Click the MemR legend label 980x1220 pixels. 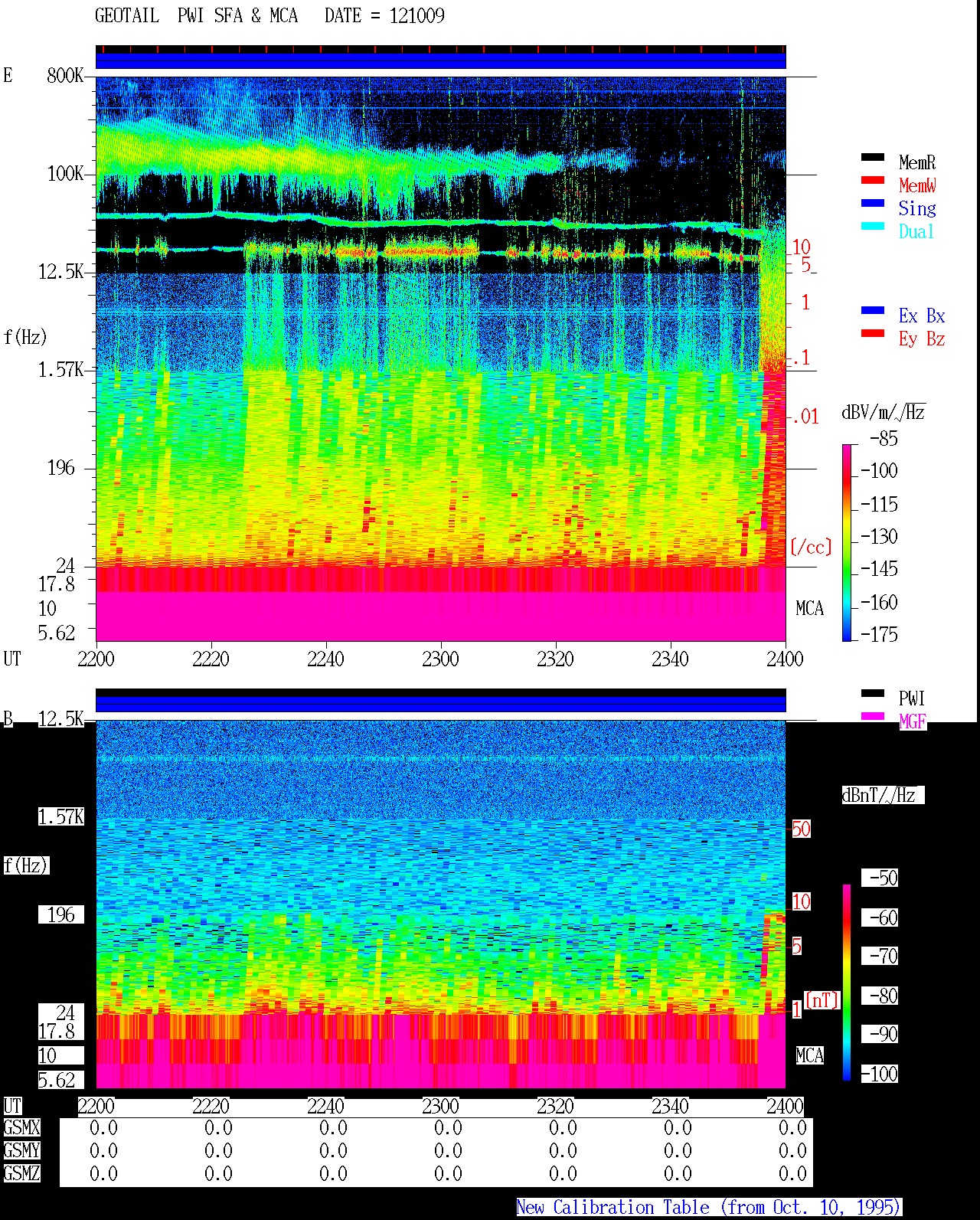(x=917, y=162)
